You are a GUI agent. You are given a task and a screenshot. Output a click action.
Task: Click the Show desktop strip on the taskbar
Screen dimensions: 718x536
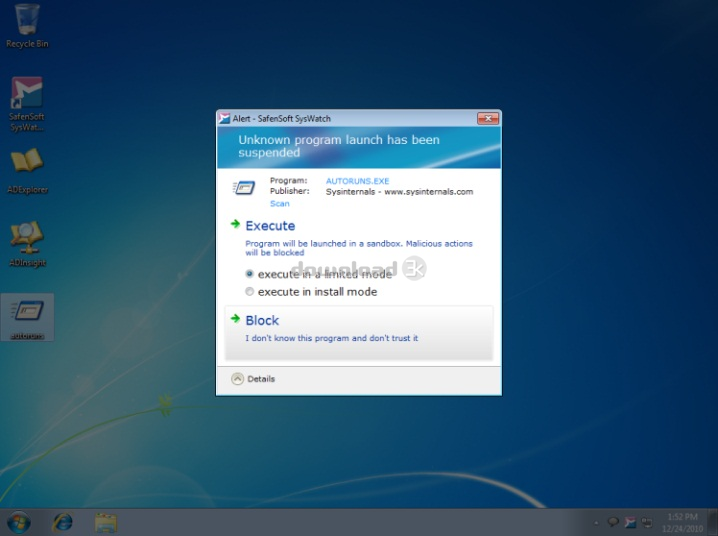click(x=712, y=522)
